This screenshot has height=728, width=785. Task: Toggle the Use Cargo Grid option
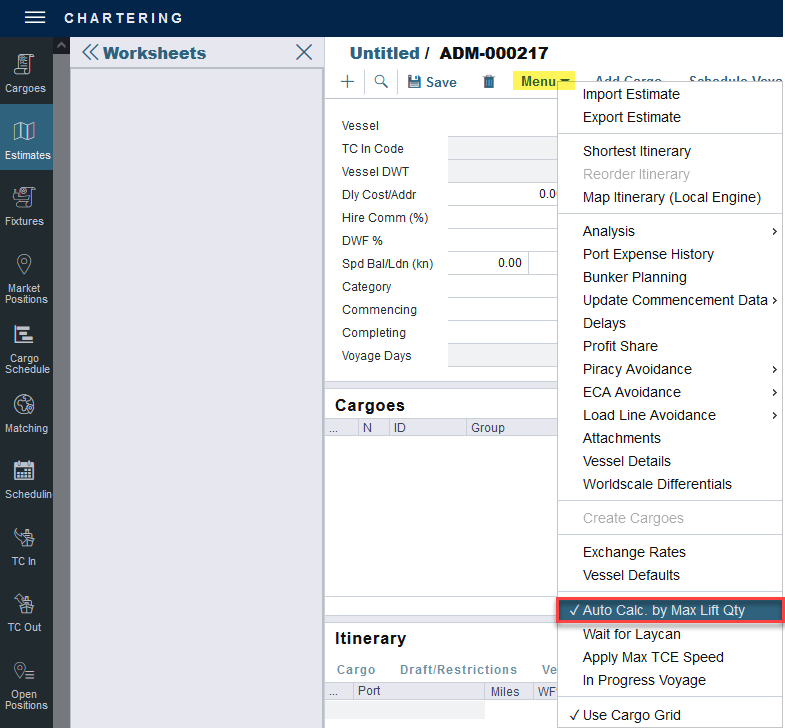631,715
